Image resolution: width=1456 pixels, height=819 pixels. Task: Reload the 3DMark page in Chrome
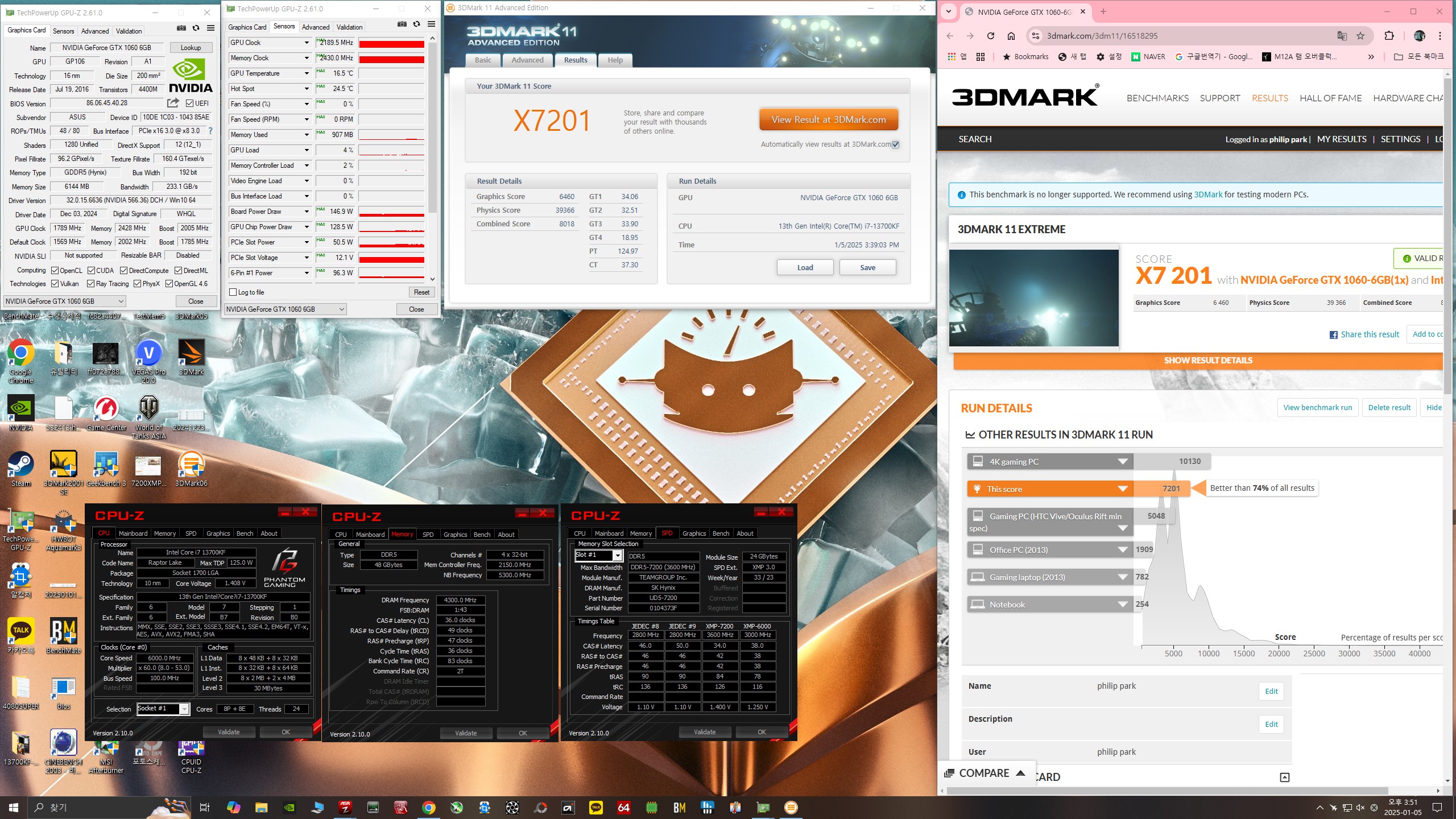(990, 36)
